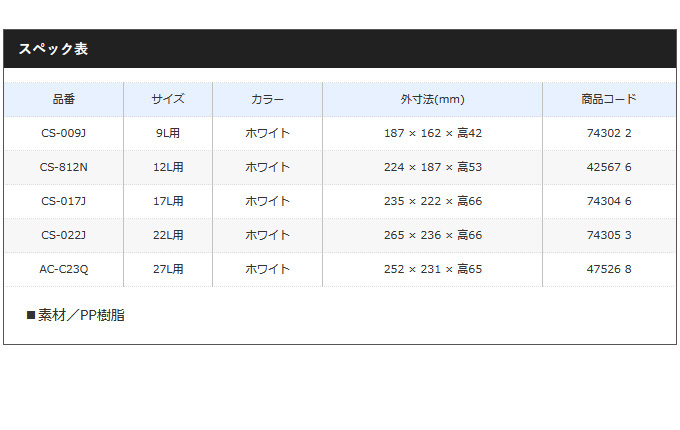The width and height of the screenshot is (680, 430).
Task: Click product code 47526 8
Action: (x=609, y=269)
